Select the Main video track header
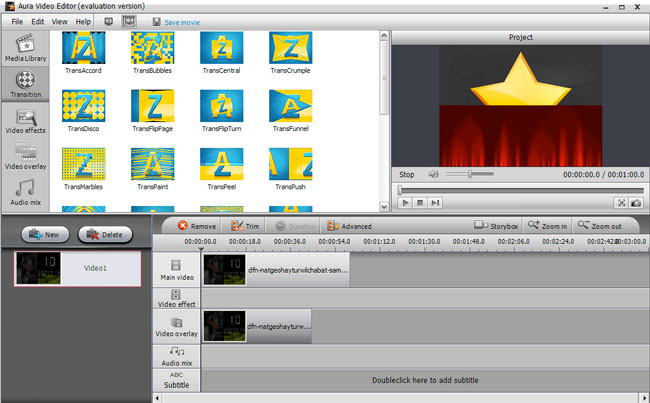This screenshot has height=403, width=650. click(177, 270)
